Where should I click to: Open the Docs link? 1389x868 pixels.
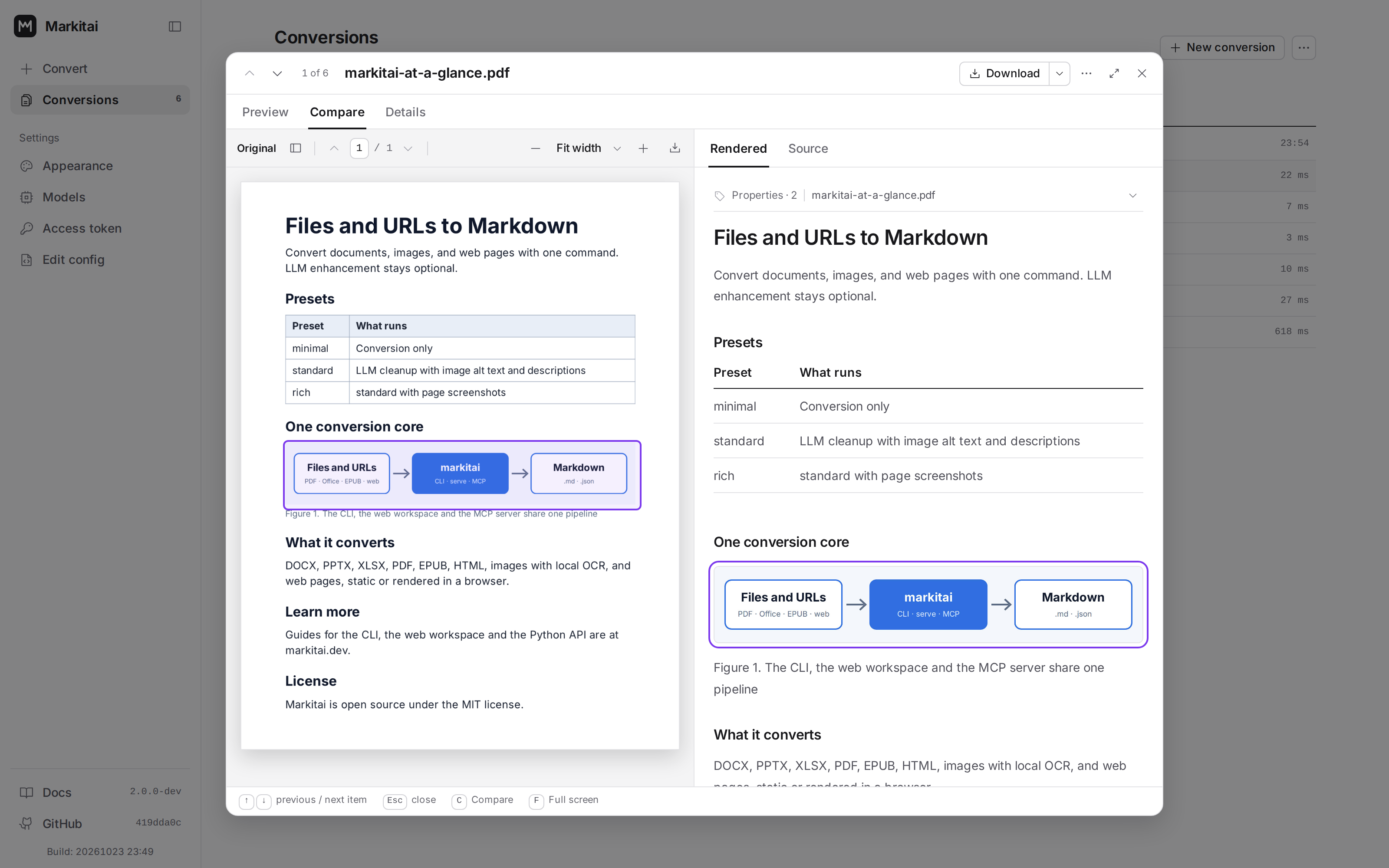100,792
